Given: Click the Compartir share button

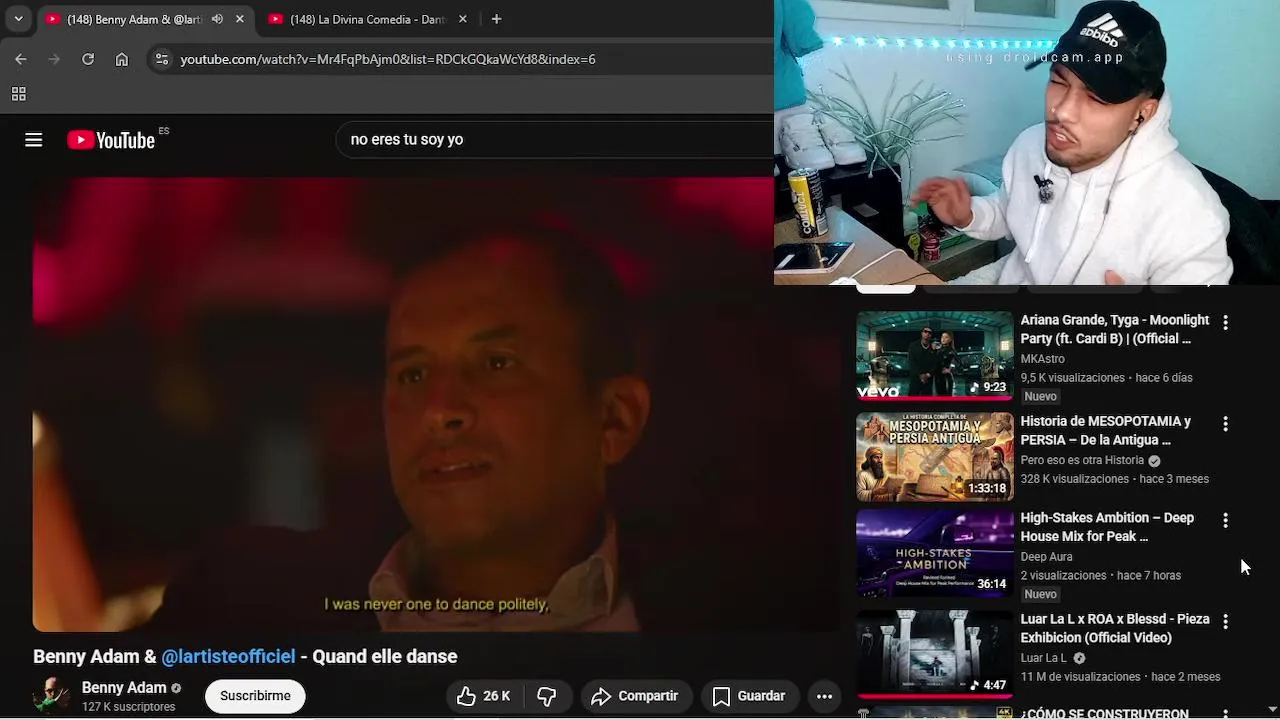Looking at the screenshot, I should (x=635, y=696).
